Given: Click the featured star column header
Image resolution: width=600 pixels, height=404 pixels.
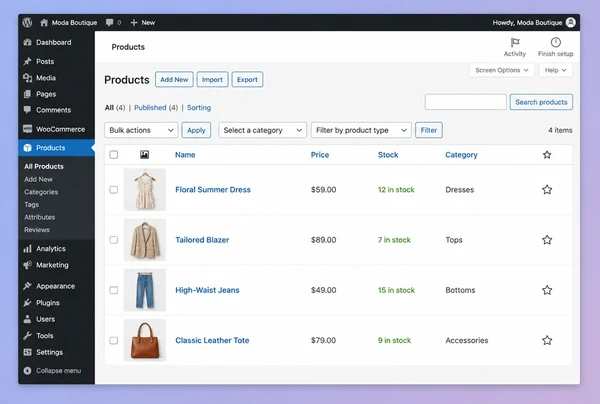Looking at the screenshot, I should [x=547, y=155].
